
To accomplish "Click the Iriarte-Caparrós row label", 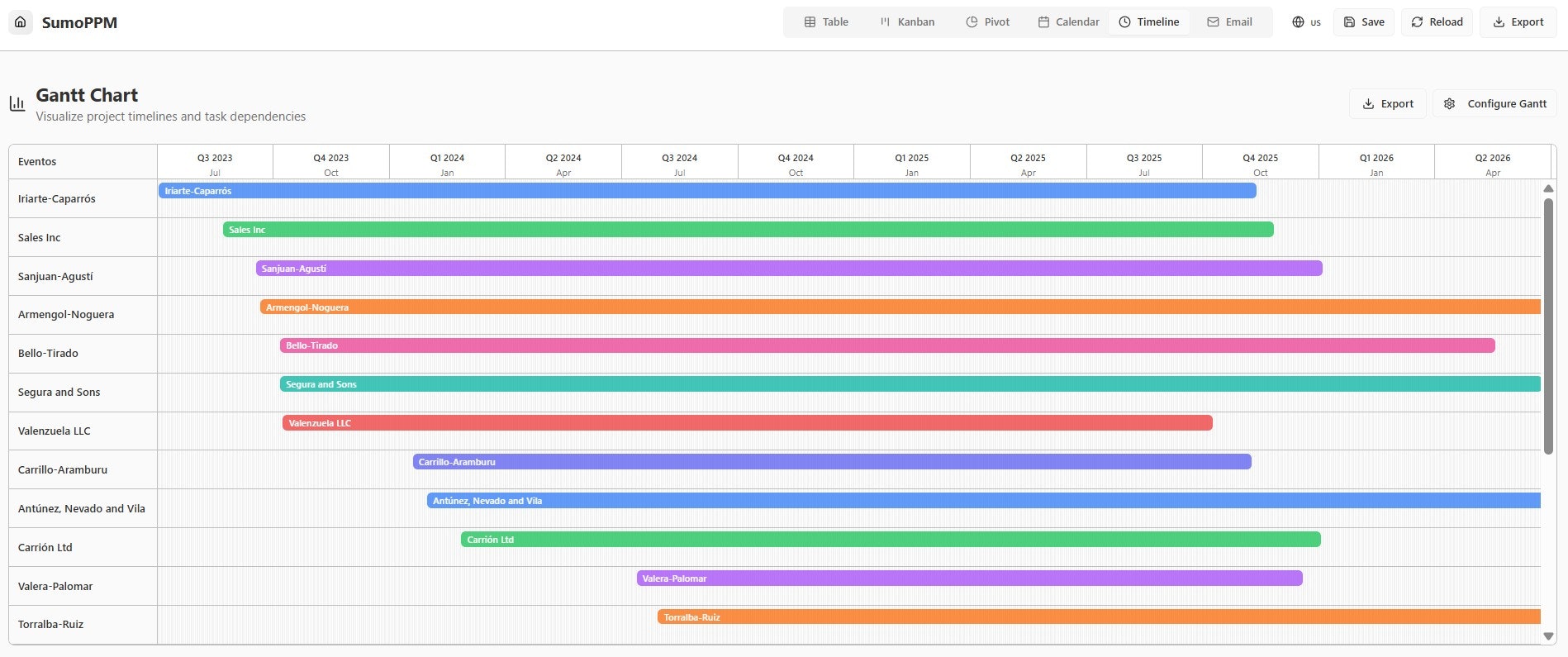I will (x=57, y=199).
